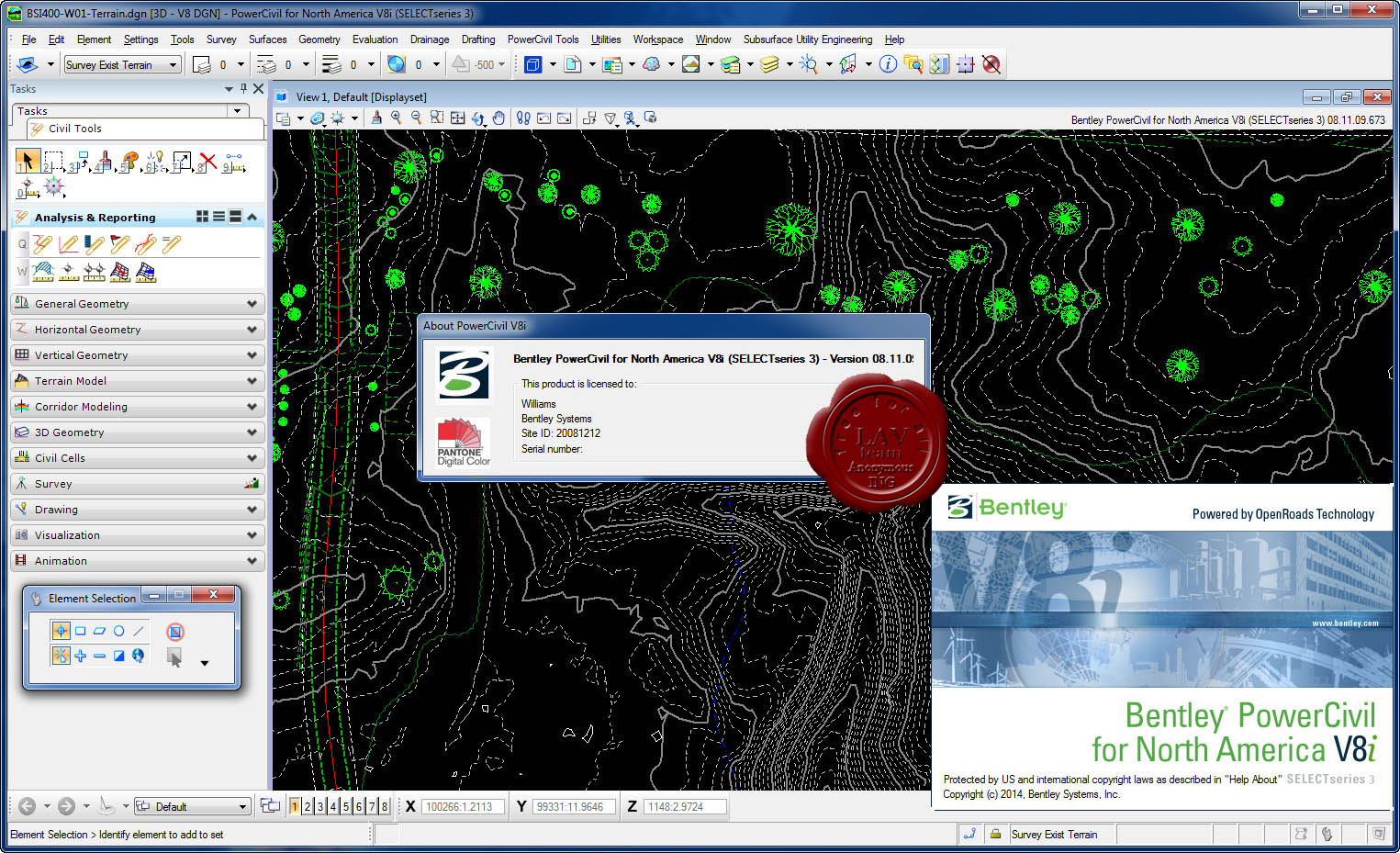Click the forward arrow View Next button
This screenshot has height=853, width=1400.
tap(66, 806)
